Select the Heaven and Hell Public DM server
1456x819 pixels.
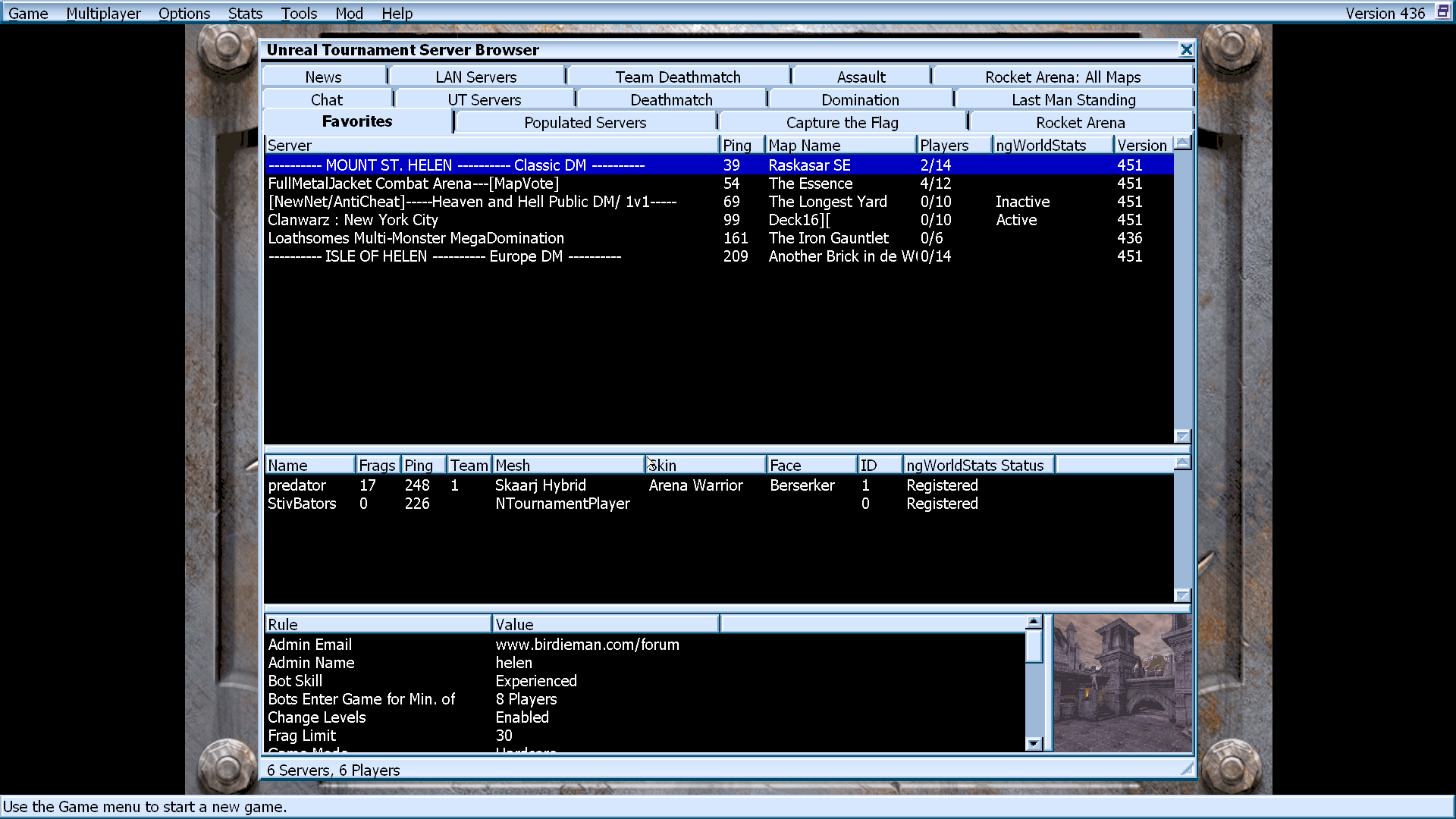719,201
